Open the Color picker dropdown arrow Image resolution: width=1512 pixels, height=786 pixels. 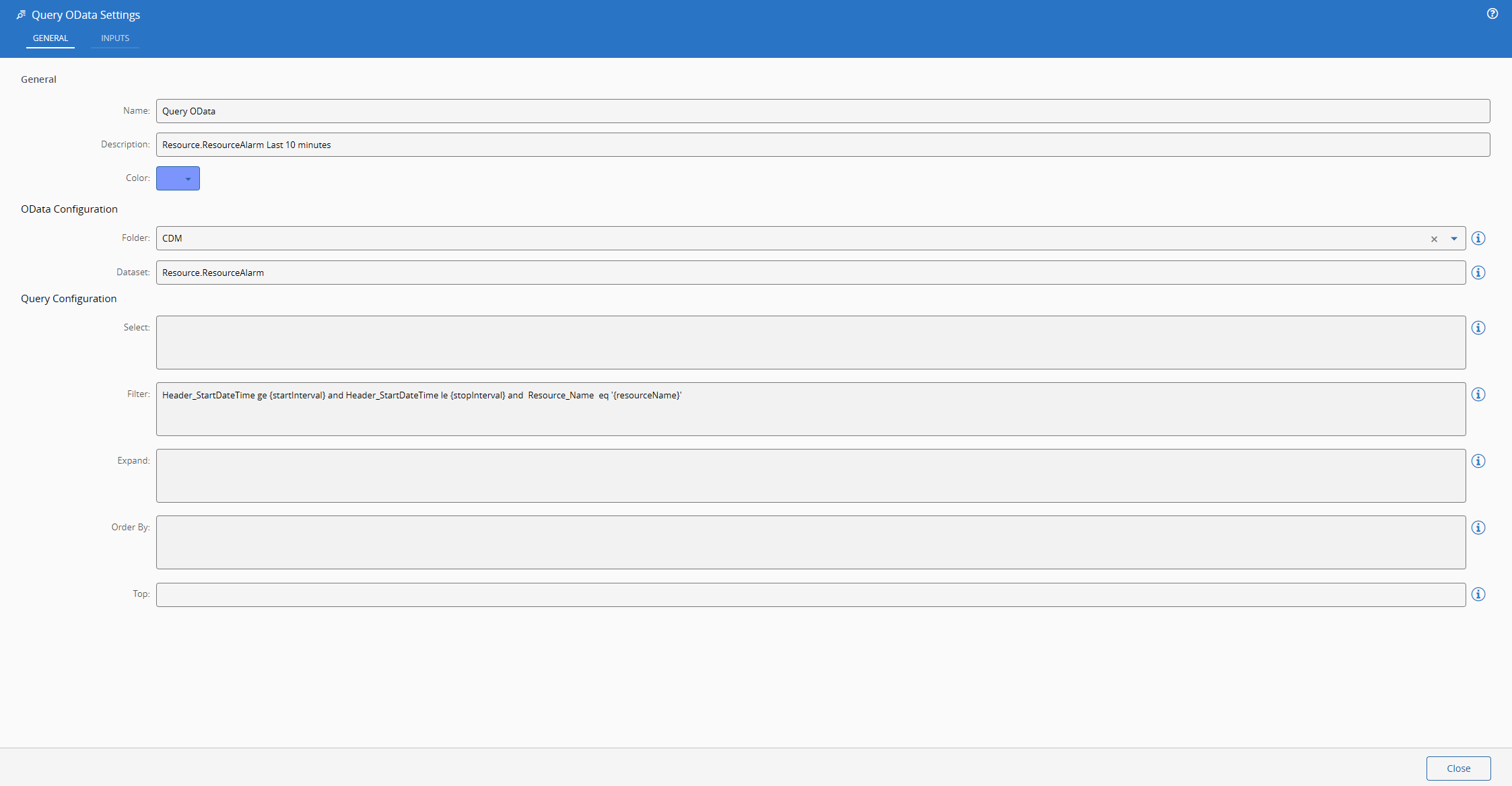click(188, 178)
